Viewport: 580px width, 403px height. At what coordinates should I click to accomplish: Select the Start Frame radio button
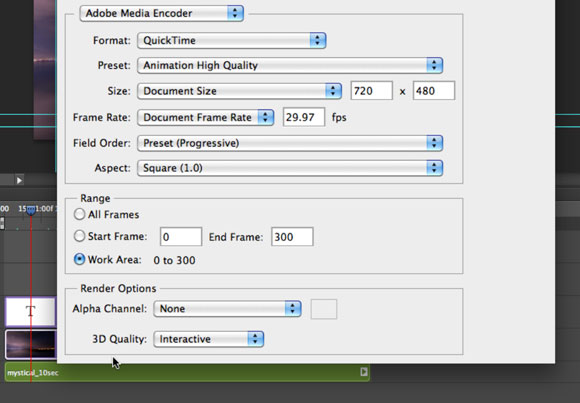79,236
